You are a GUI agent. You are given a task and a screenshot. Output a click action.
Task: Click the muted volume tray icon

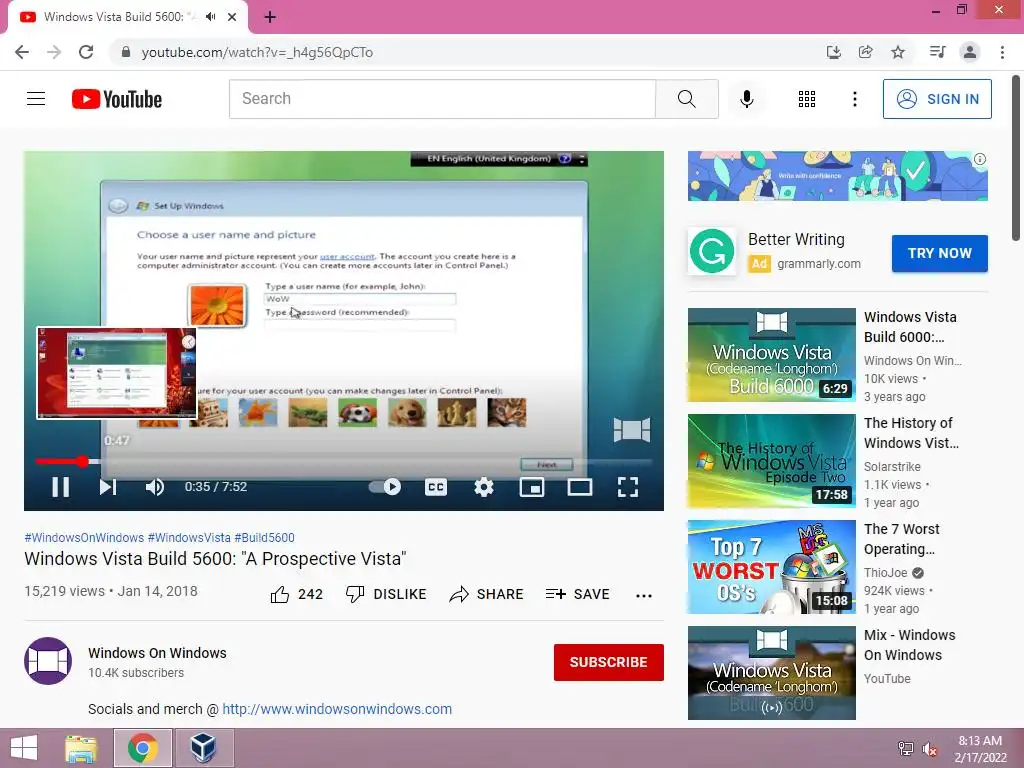[929, 749]
